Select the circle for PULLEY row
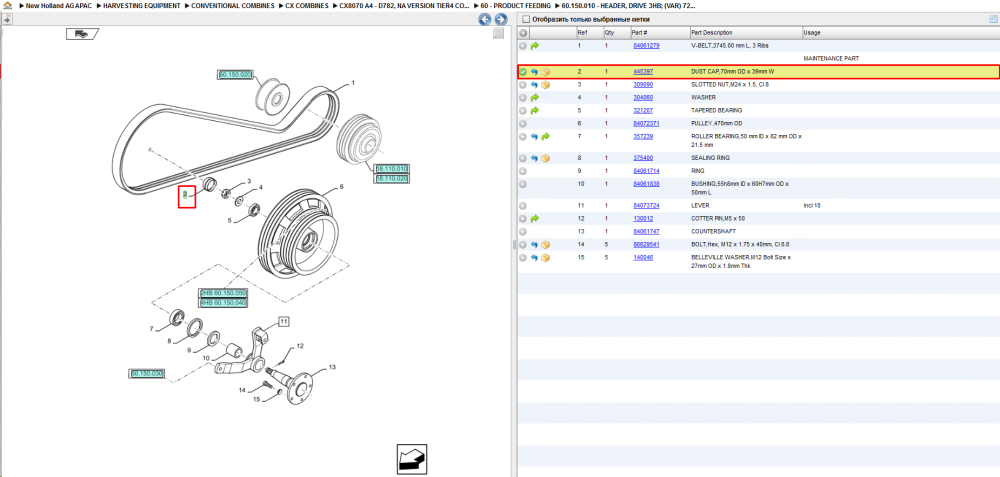1000x477 pixels. (x=523, y=124)
